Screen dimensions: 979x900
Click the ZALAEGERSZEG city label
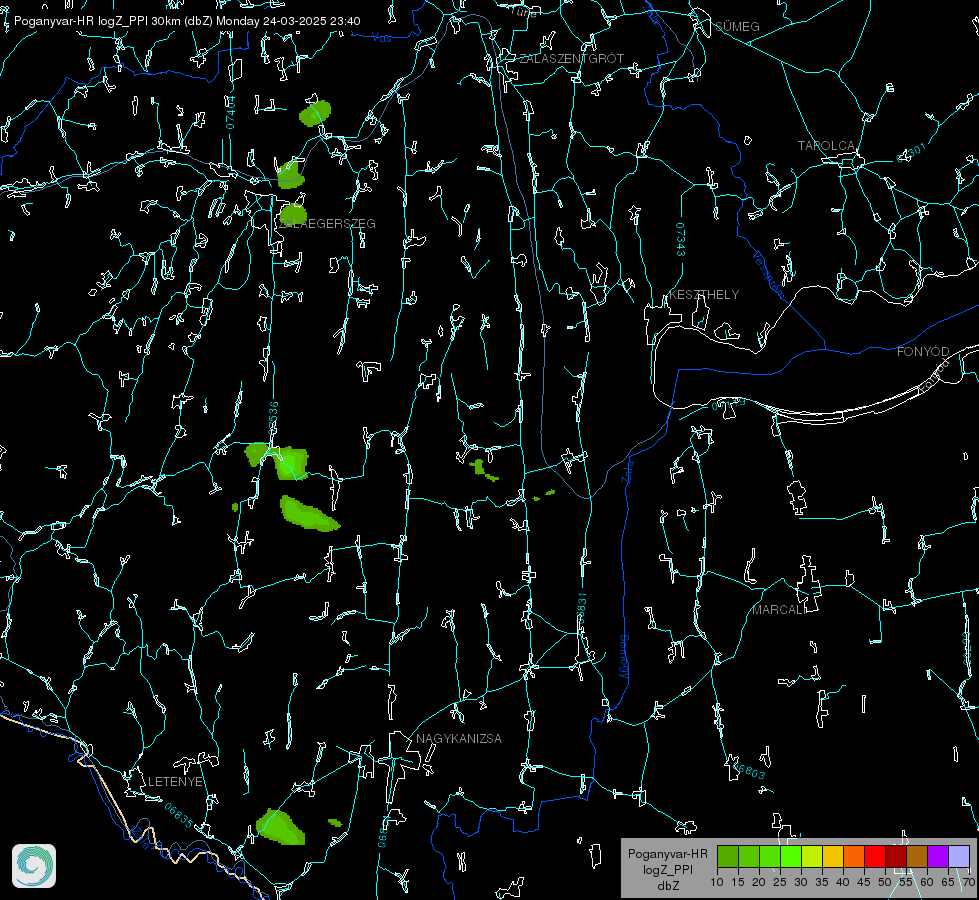tap(327, 223)
